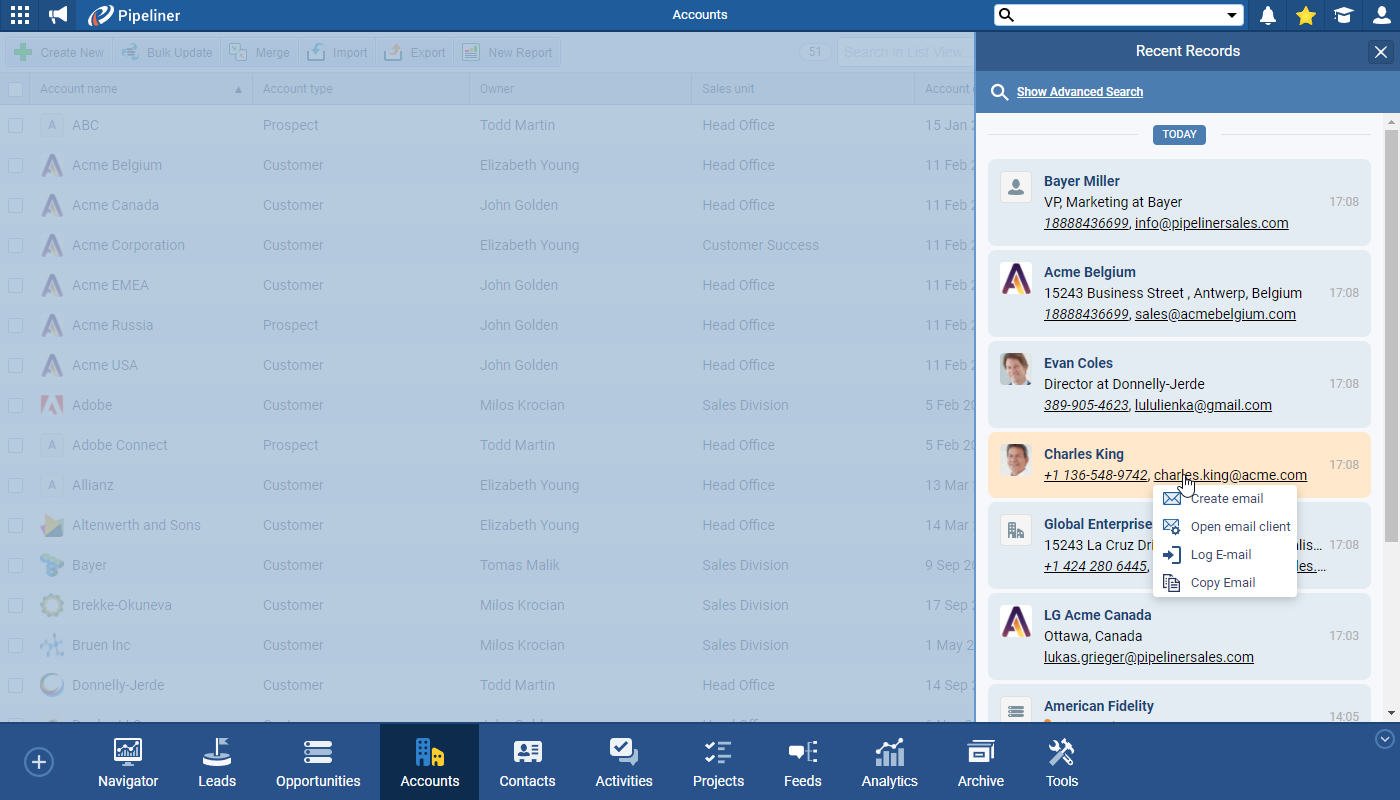1400x800 pixels.
Task: Click the megaphone announcements icon
Action: (59, 15)
